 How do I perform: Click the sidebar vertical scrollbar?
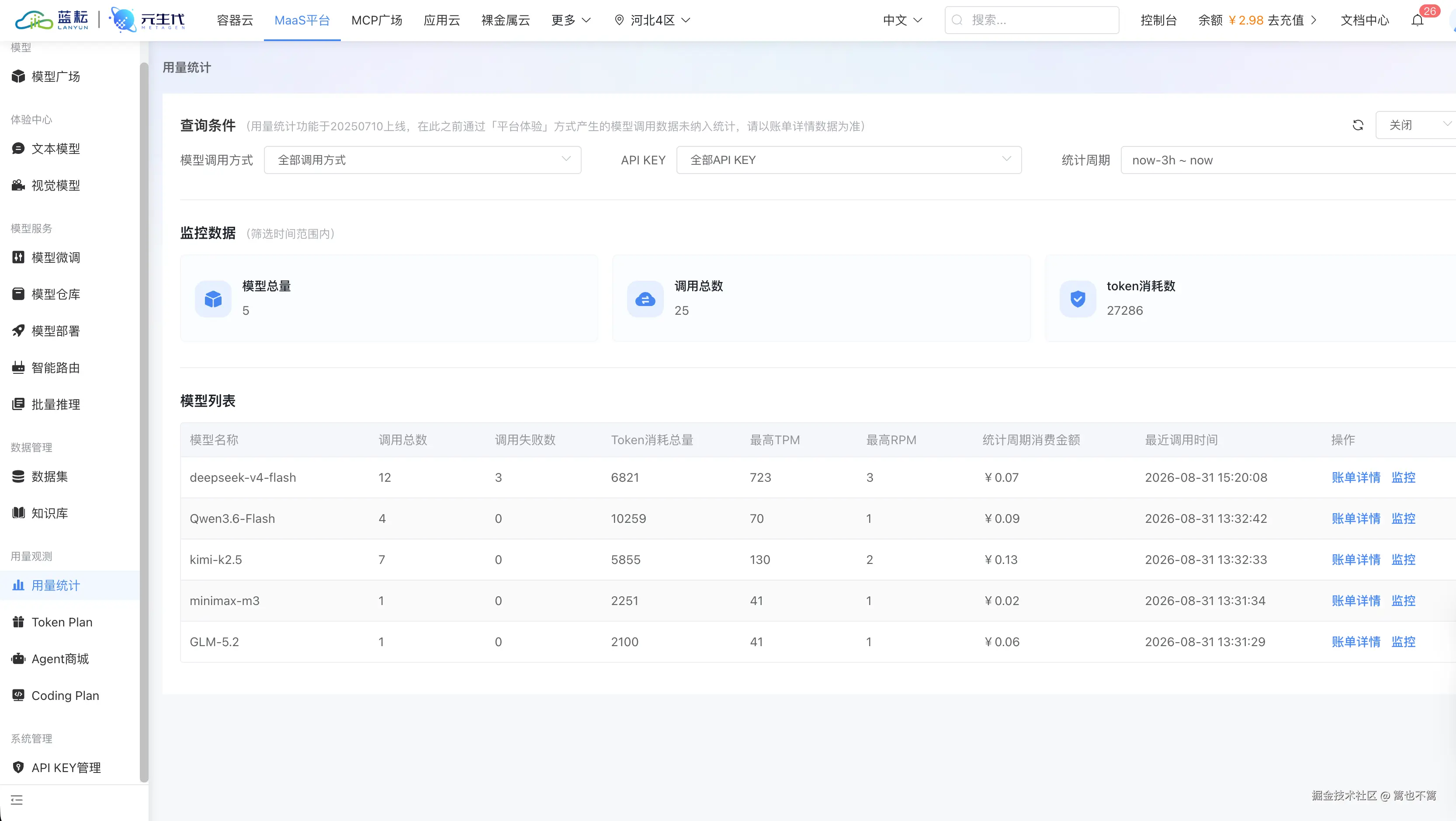point(144,421)
